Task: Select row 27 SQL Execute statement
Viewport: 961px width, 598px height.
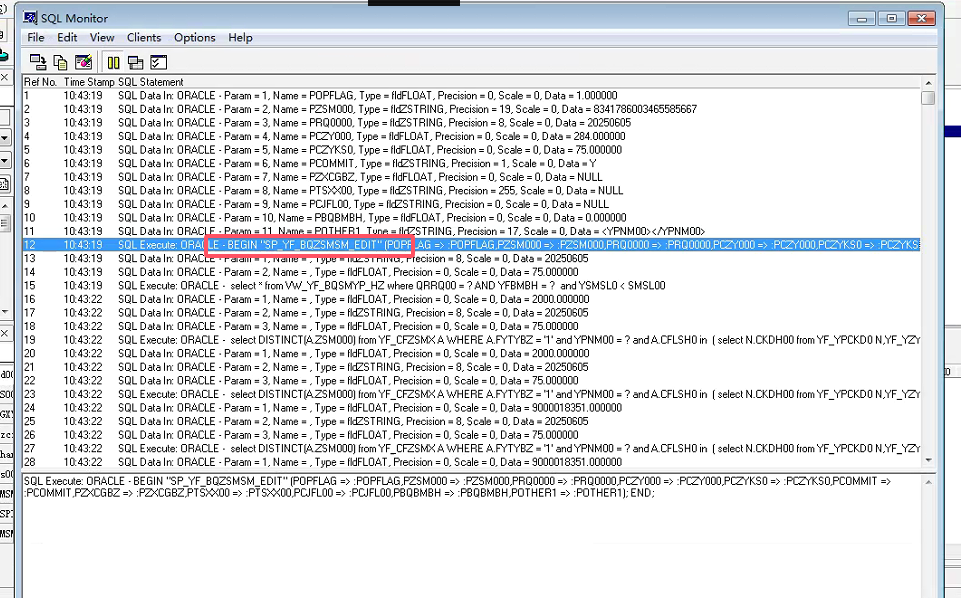Action: tap(471, 448)
